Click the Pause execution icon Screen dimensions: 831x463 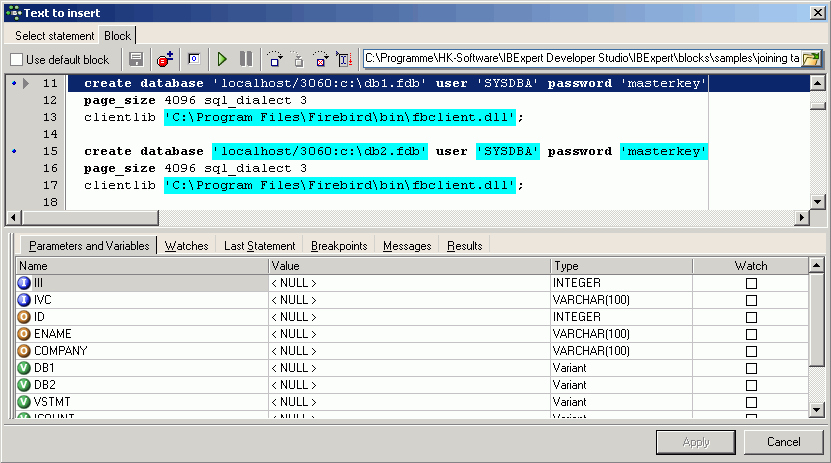coord(246,60)
